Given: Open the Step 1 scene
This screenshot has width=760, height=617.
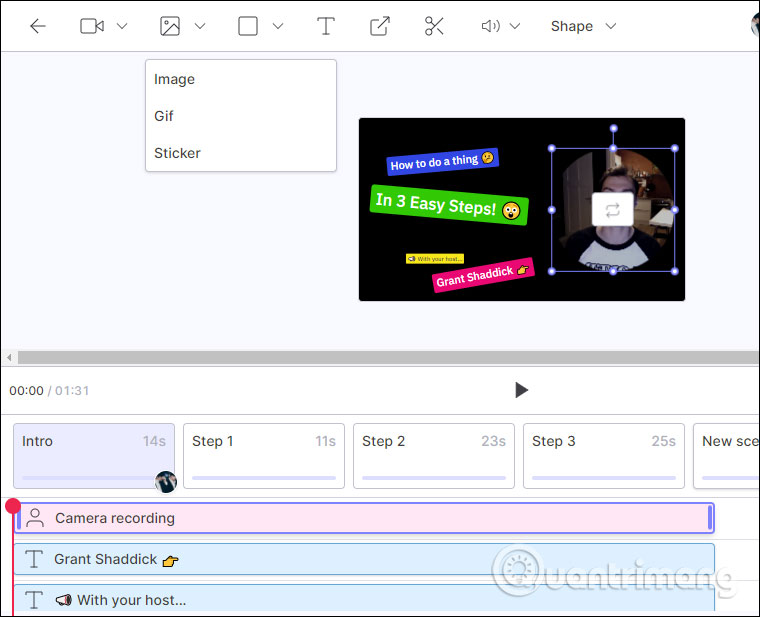Looking at the screenshot, I should (x=263, y=455).
